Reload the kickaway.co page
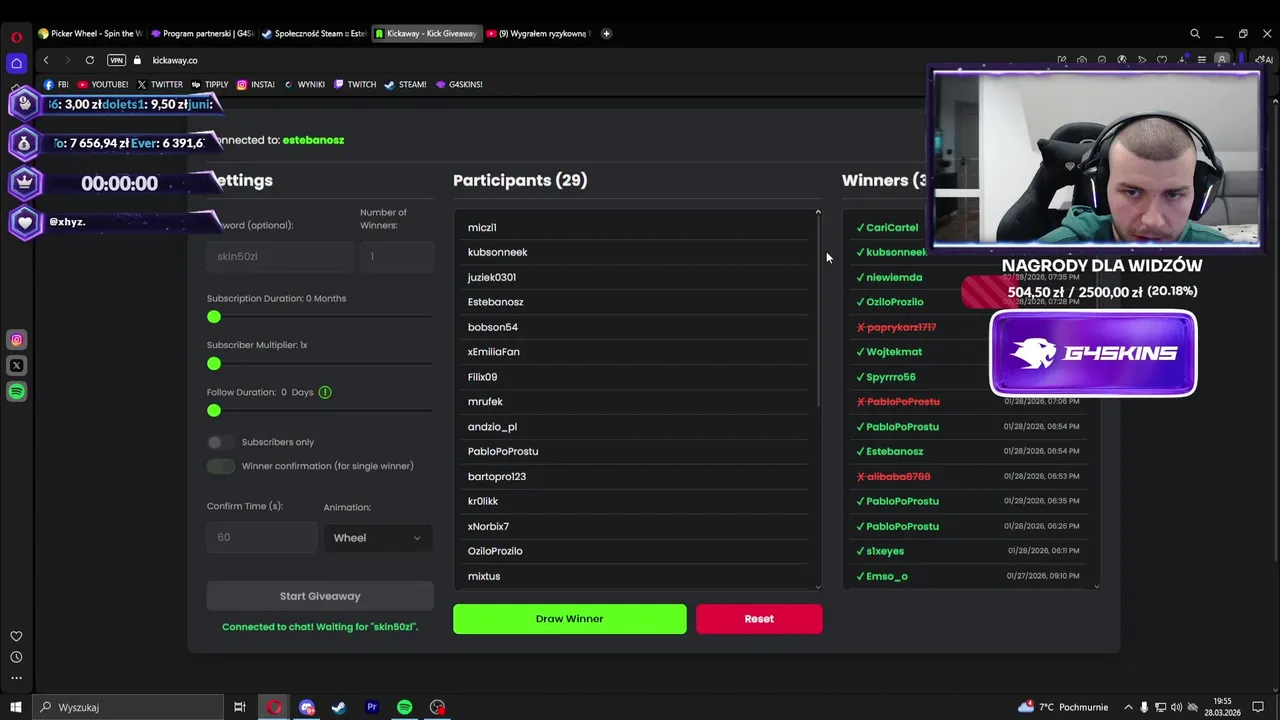1280x720 pixels. click(90, 60)
